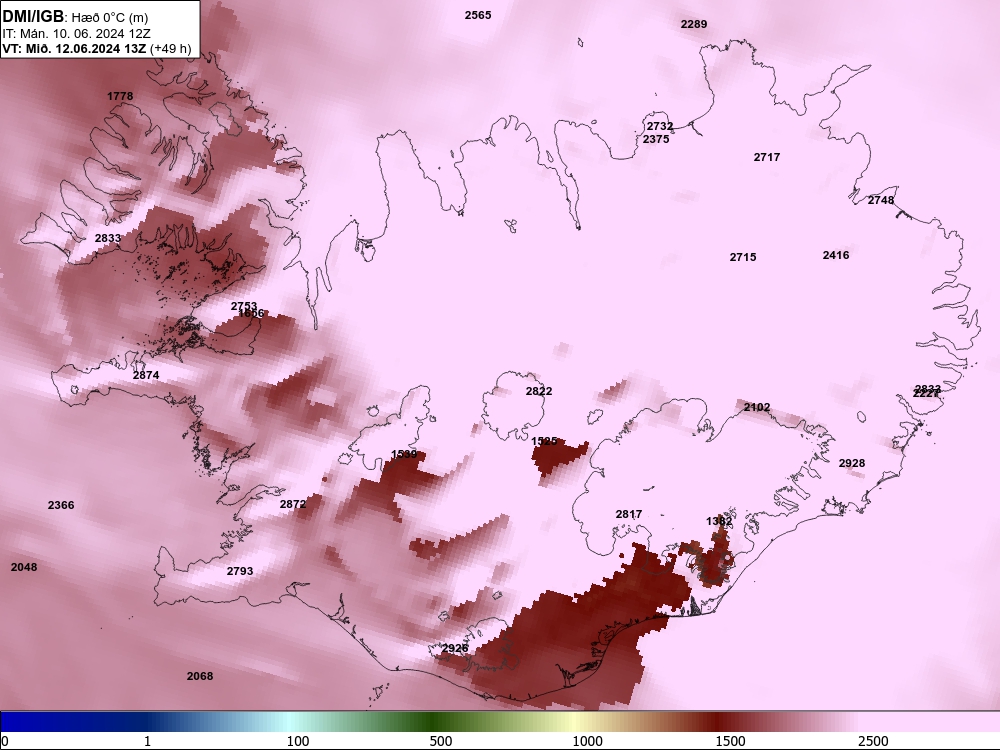
Task: Click the 2068 value over the southern sea
Action: [200, 676]
